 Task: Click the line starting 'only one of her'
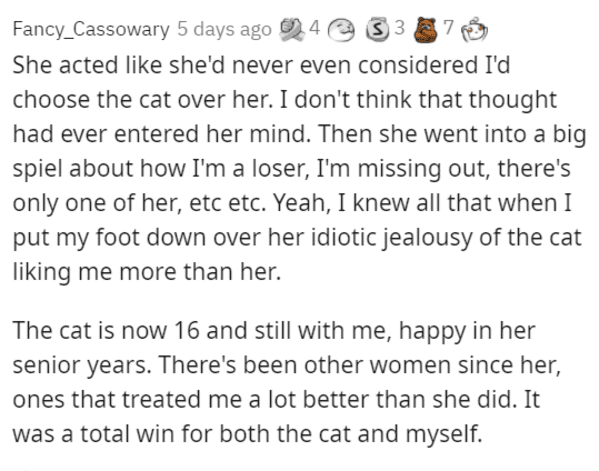[x=292, y=203]
